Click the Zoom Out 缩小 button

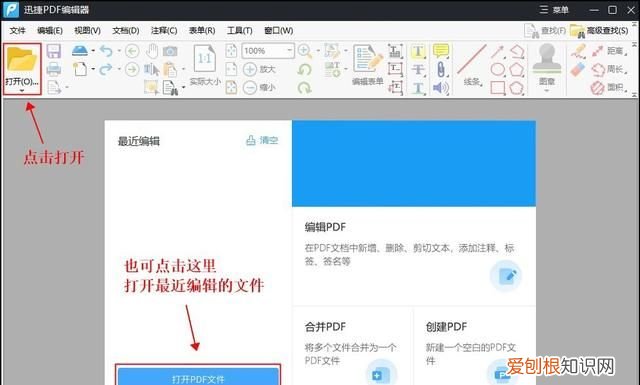(x=259, y=87)
